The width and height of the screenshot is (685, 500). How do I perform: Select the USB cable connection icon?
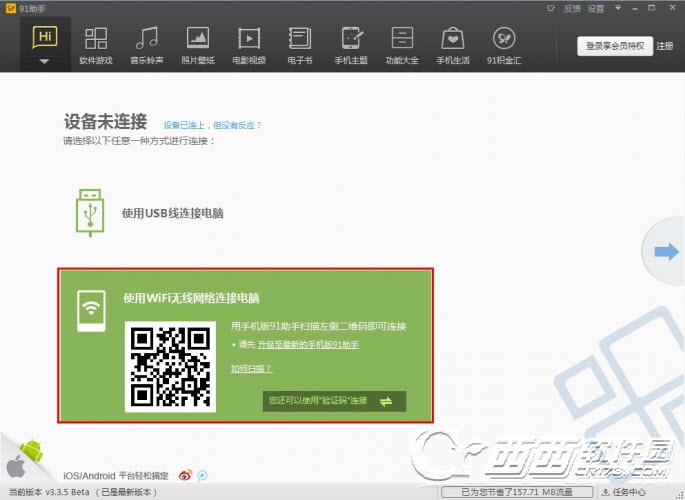[90, 213]
